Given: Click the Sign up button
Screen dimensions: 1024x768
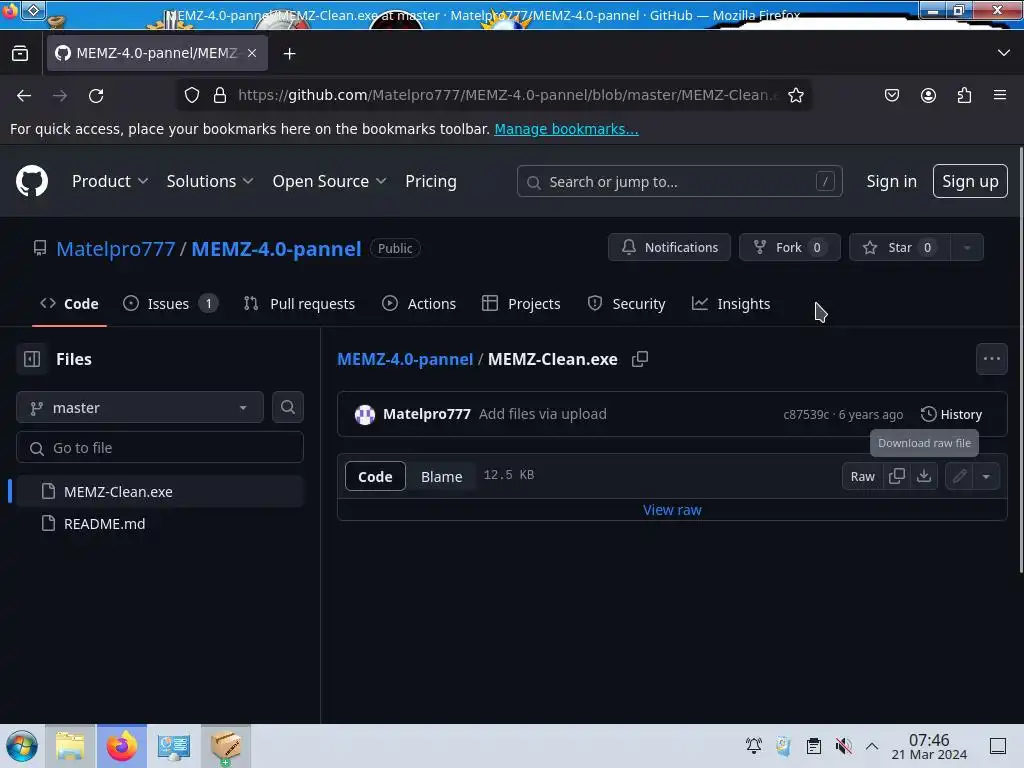Looking at the screenshot, I should [970, 181].
